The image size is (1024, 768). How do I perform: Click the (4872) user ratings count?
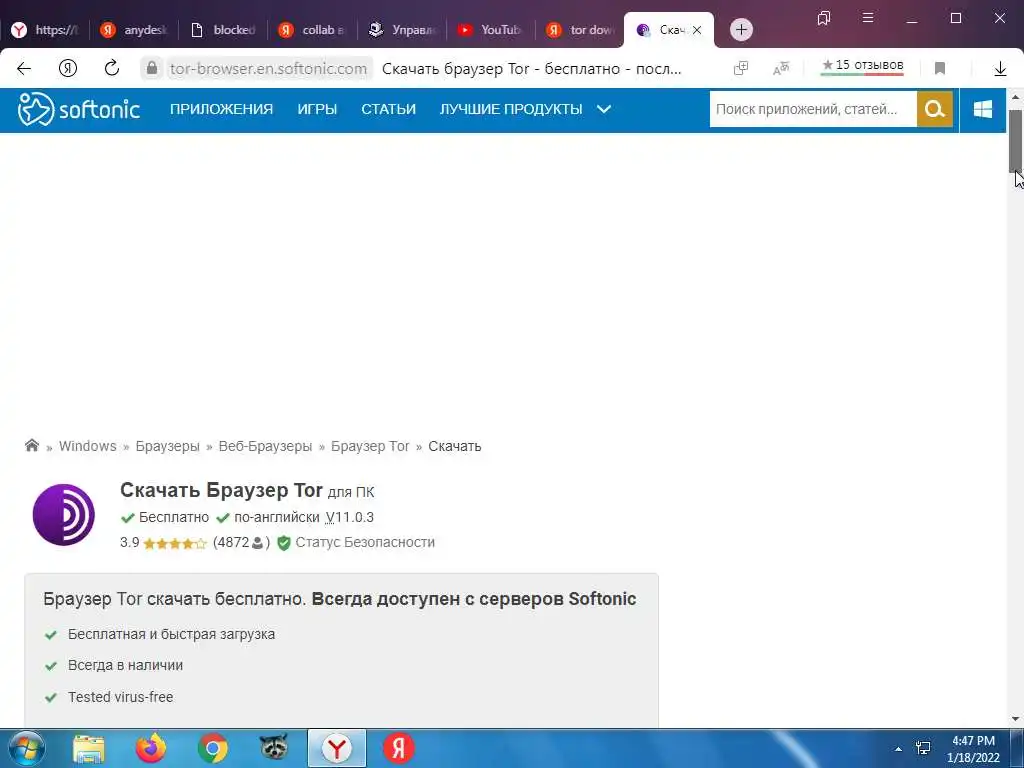(x=241, y=543)
